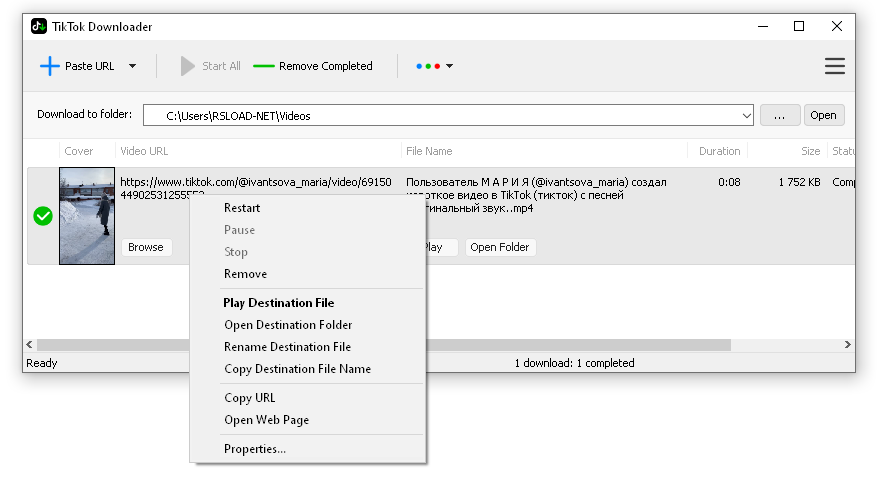The height and width of the screenshot is (482, 884).
Task: Click the Open folder button
Action: pyautogui.click(x=824, y=116)
